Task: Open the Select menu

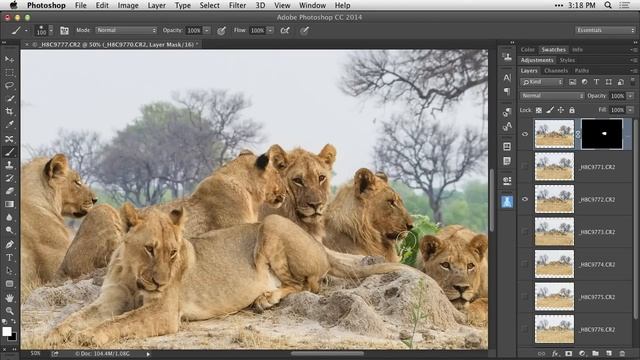Action: click(x=209, y=5)
